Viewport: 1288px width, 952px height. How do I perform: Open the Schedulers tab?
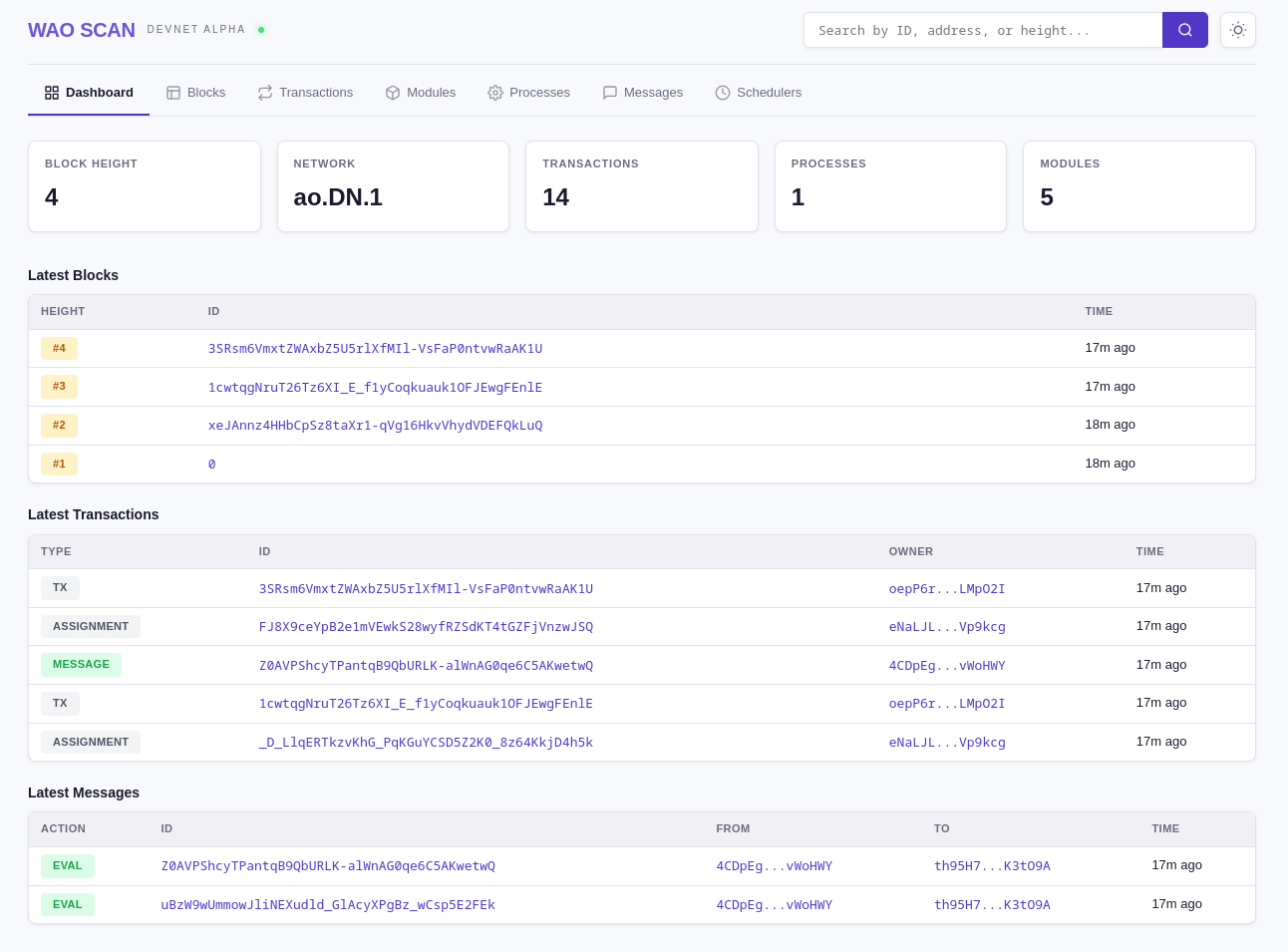[769, 93]
